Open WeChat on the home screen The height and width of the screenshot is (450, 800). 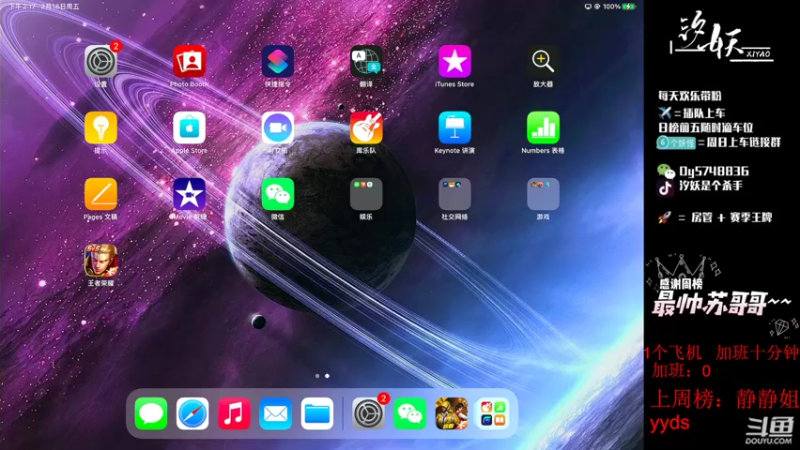coord(278,194)
